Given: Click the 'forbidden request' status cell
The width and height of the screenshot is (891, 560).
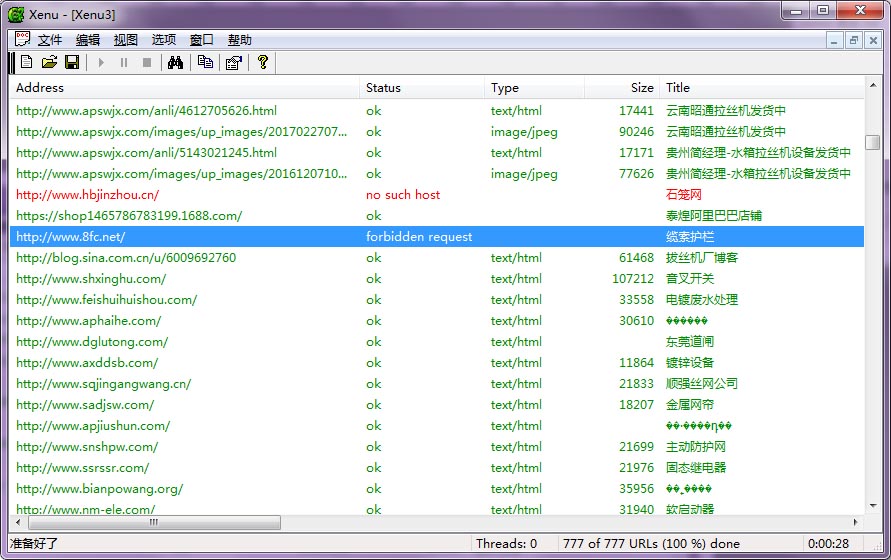Looking at the screenshot, I should (x=419, y=237).
